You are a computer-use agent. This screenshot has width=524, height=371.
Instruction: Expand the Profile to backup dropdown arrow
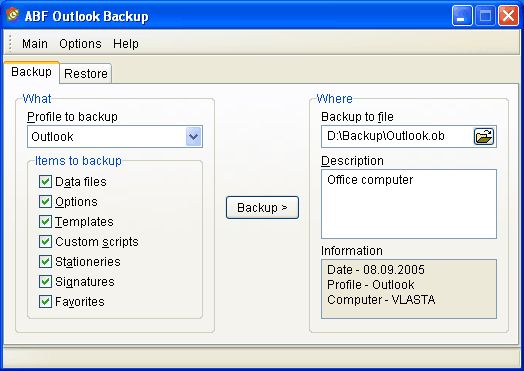pos(193,136)
